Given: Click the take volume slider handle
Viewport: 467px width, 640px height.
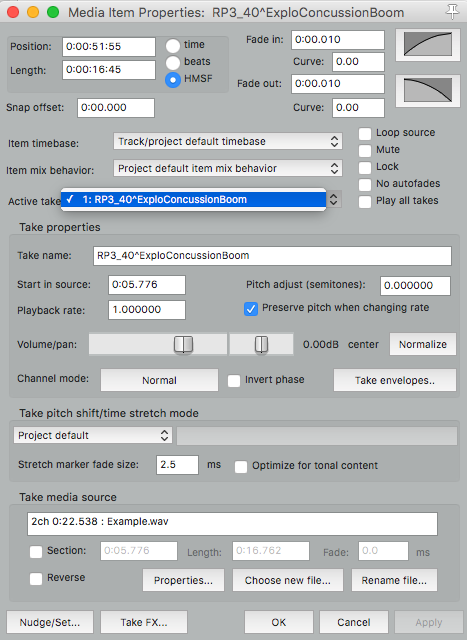Looking at the screenshot, I should (x=183, y=344).
